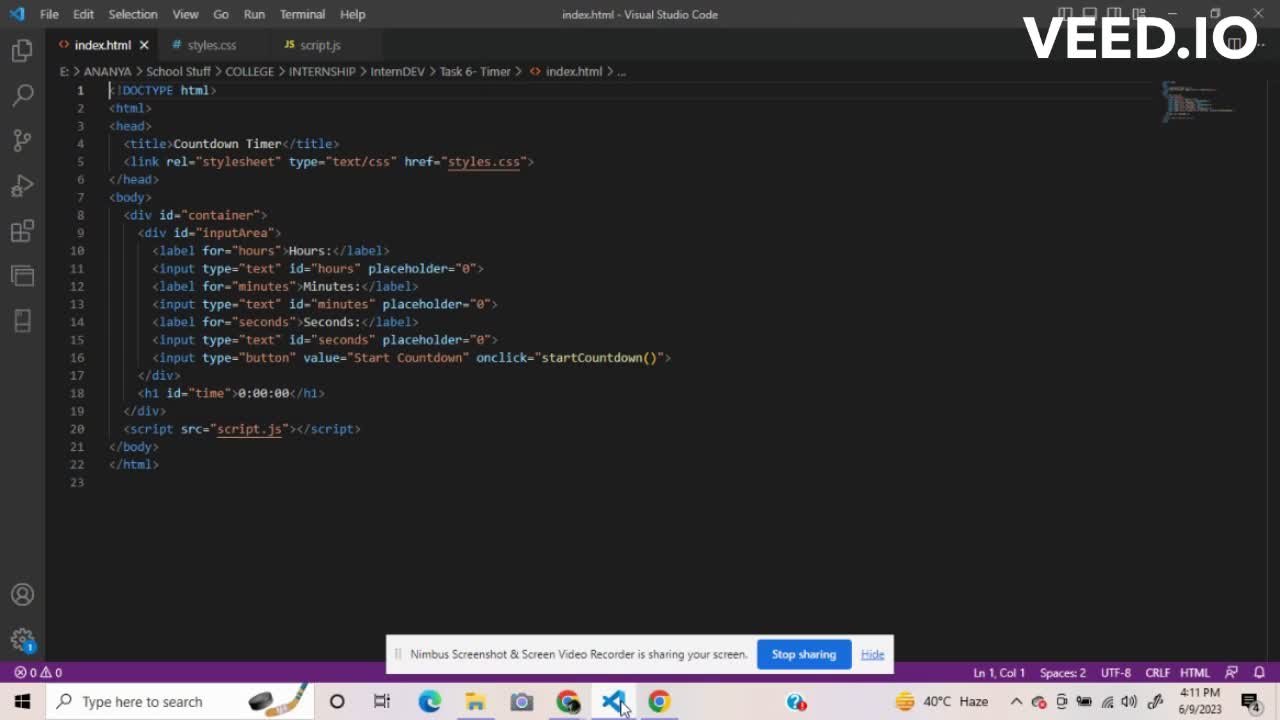1280x720 pixels.
Task: Open Task View on taskbar
Action: [382, 702]
